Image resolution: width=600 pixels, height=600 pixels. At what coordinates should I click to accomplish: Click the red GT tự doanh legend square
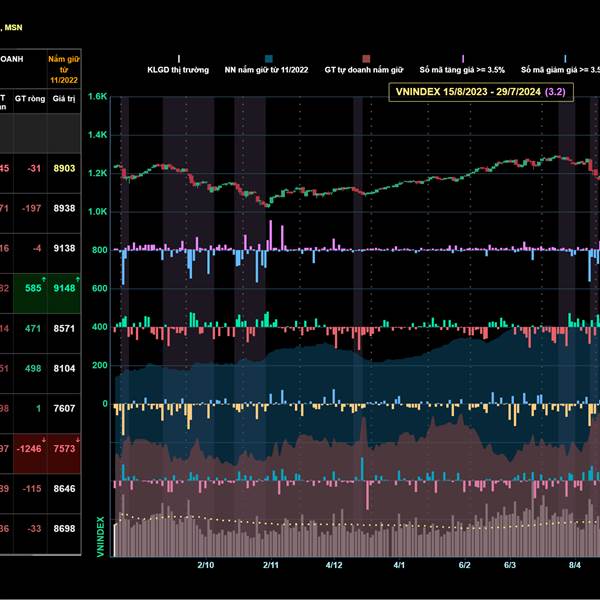[x=365, y=59]
